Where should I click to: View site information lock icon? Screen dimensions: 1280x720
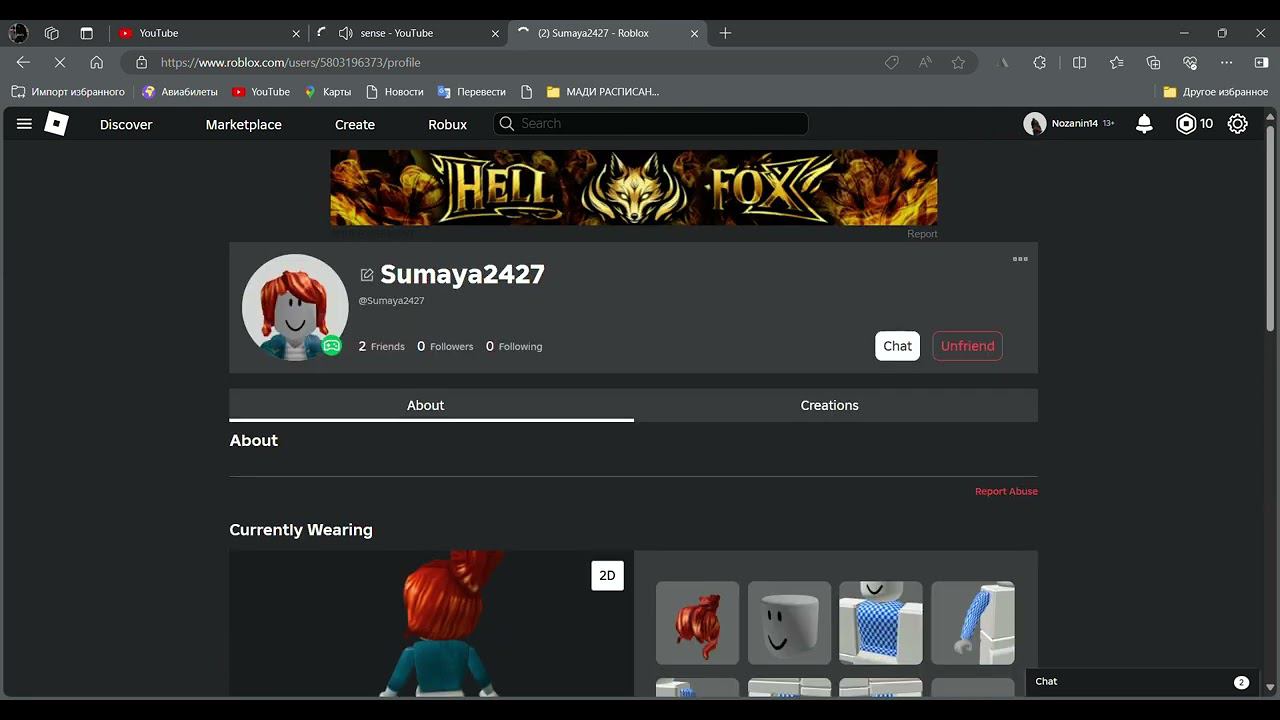tap(141, 62)
